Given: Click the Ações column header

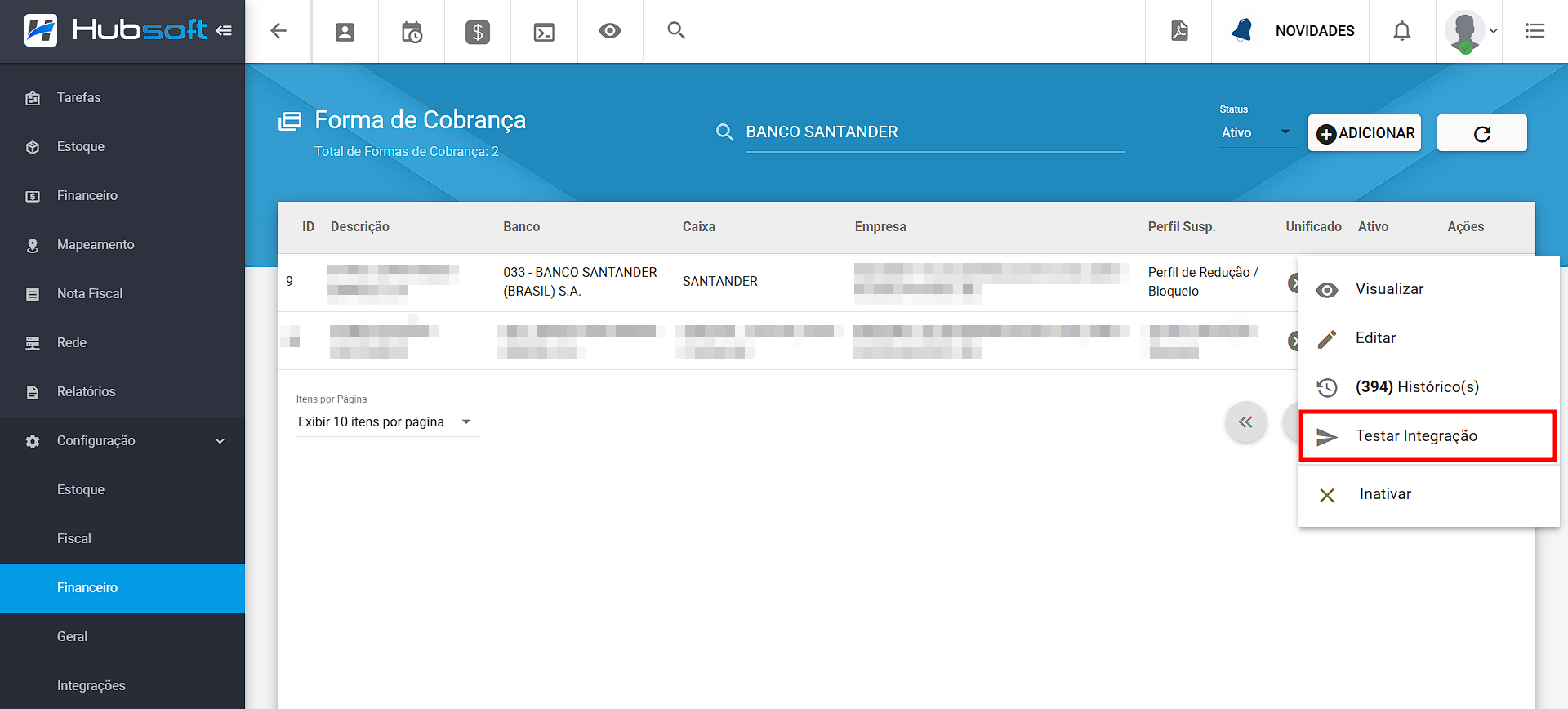Looking at the screenshot, I should tap(1466, 227).
